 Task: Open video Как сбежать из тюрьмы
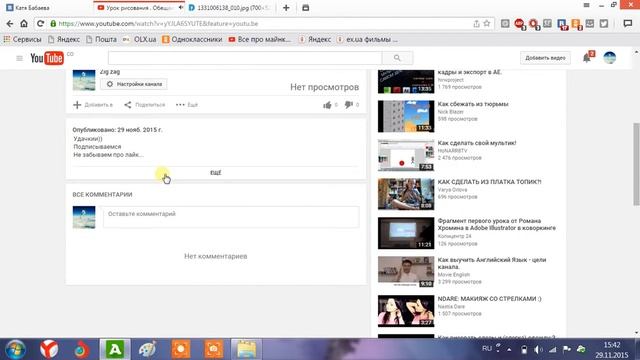(473, 104)
